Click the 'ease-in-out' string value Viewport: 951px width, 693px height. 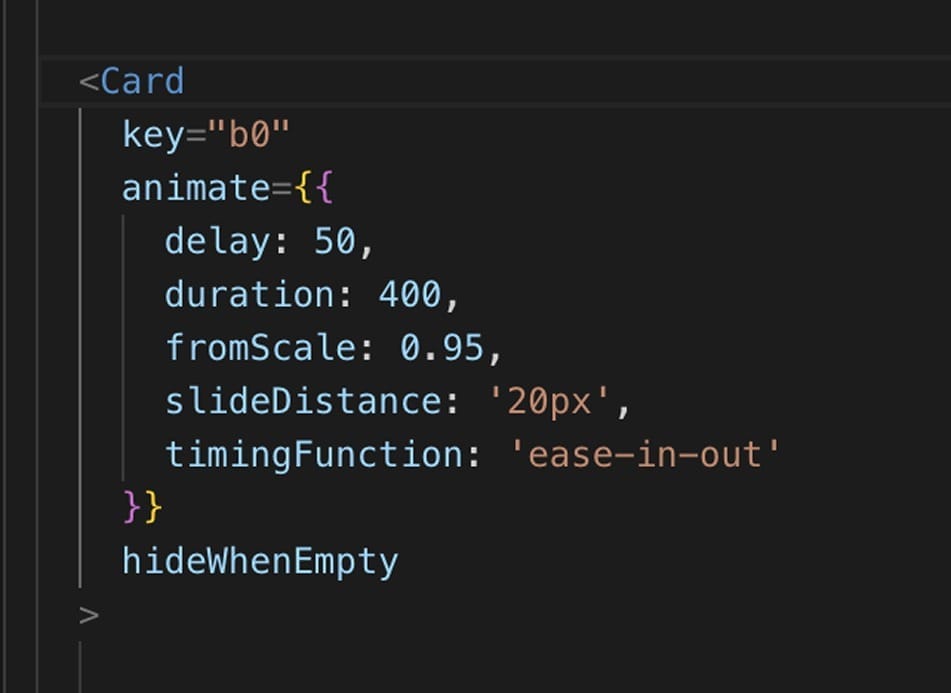coord(645,455)
